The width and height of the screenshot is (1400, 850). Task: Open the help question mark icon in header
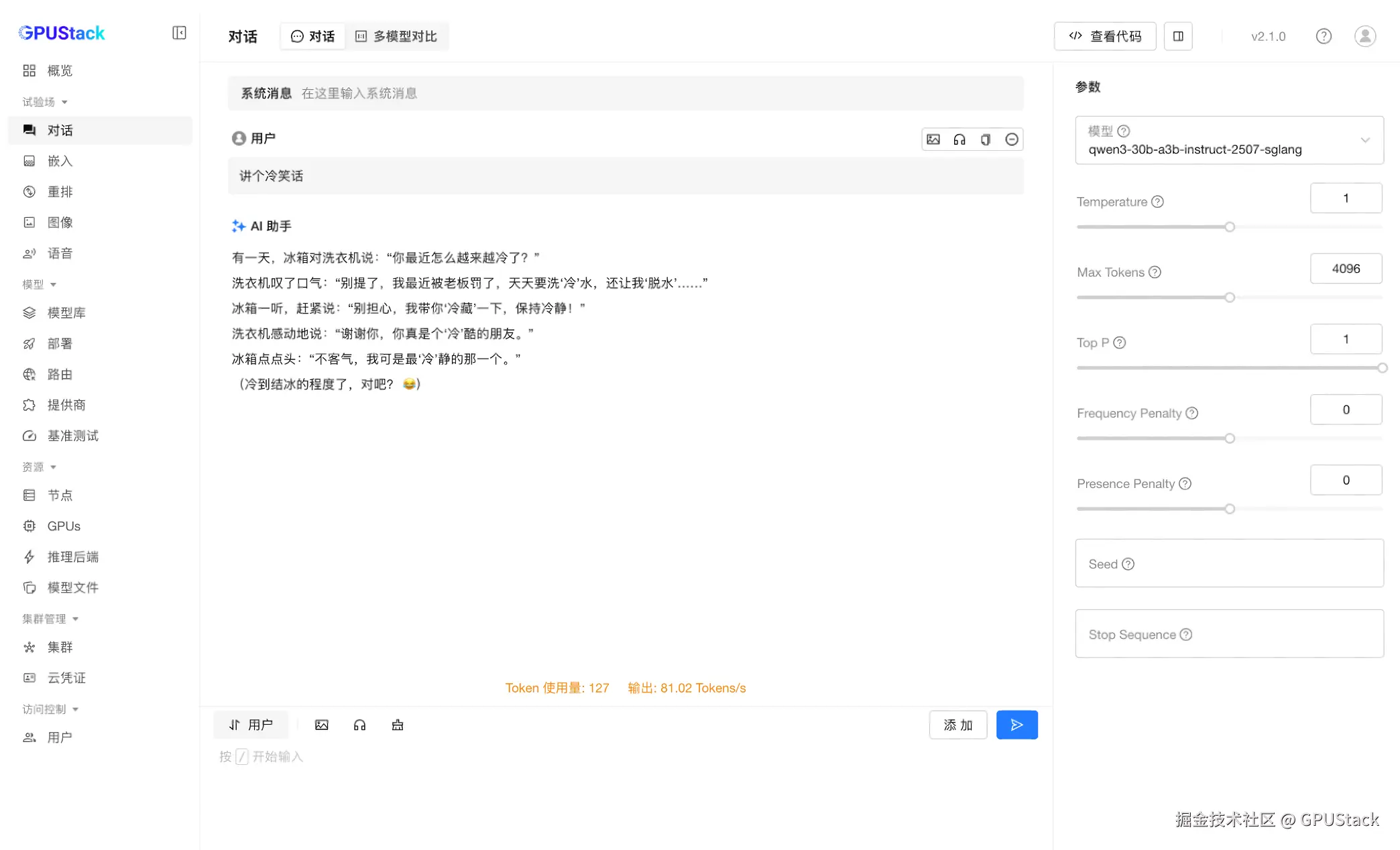(1323, 36)
